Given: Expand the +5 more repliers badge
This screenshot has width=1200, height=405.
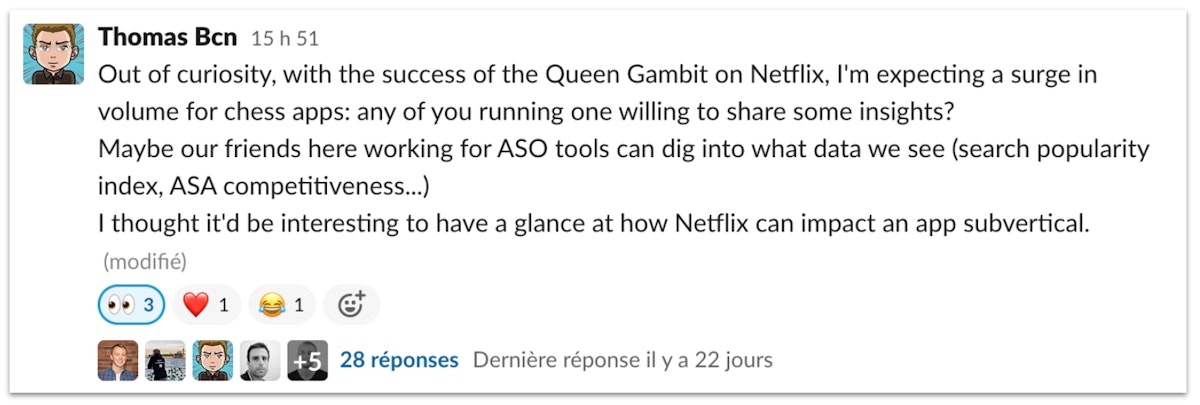Looking at the screenshot, I should pyautogui.click(x=307, y=360).
